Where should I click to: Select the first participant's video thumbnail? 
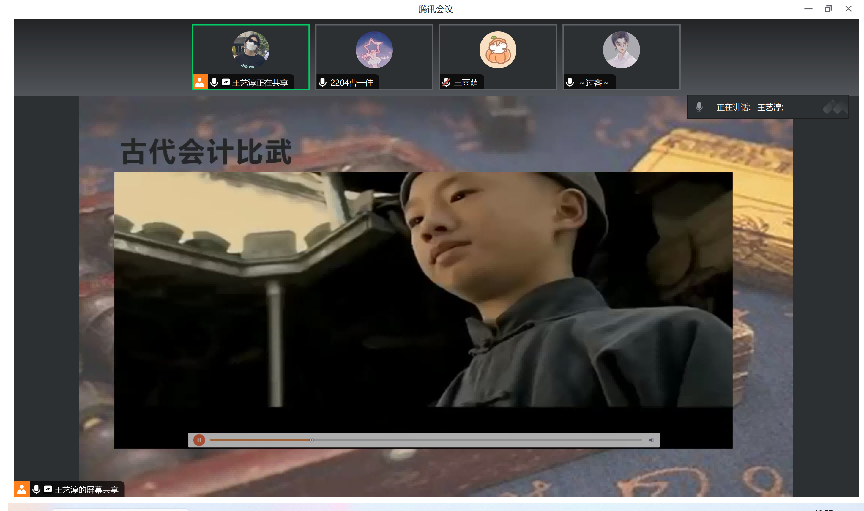coord(250,49)
